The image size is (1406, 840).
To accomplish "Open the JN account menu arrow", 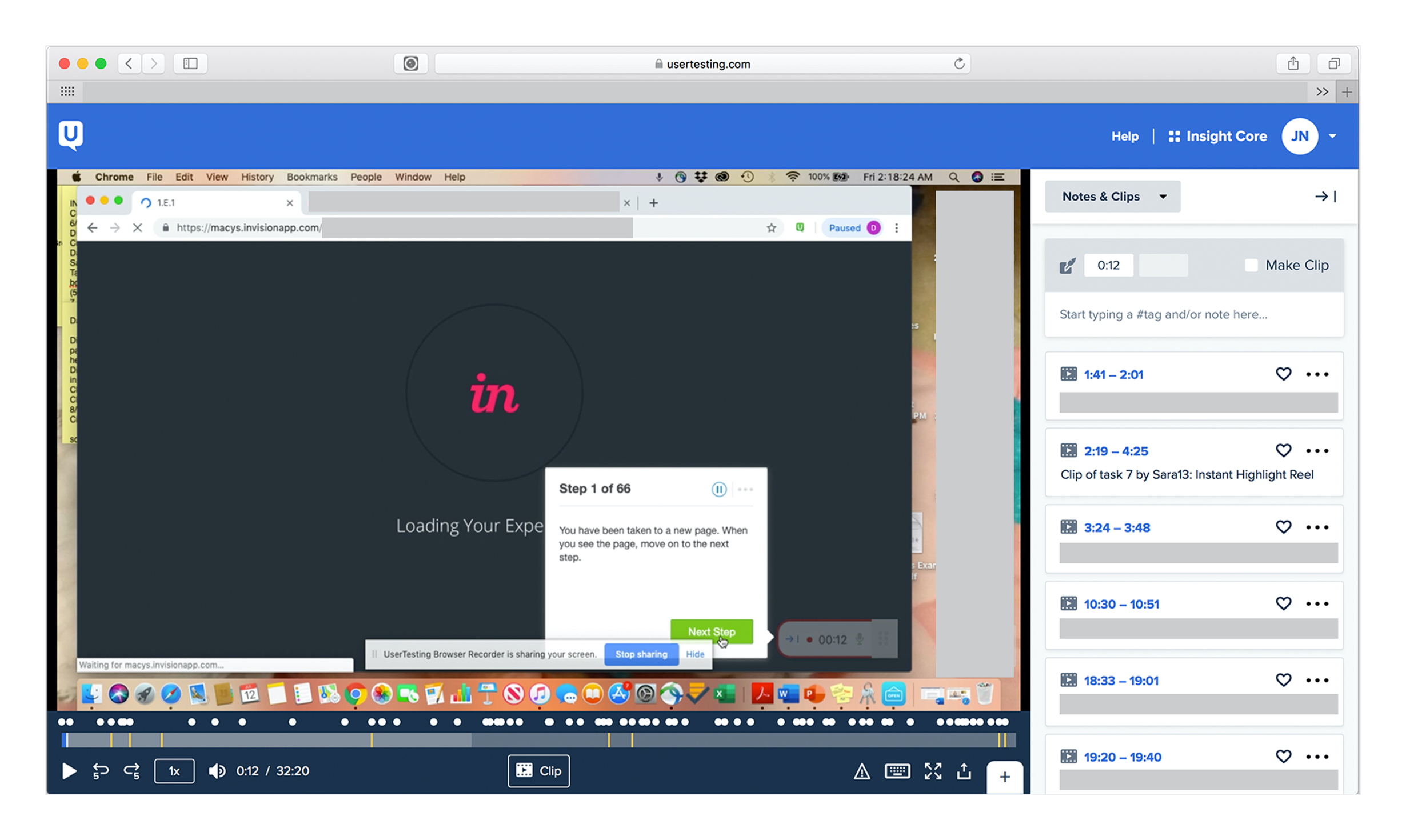I will click(x=1332, y=137).
